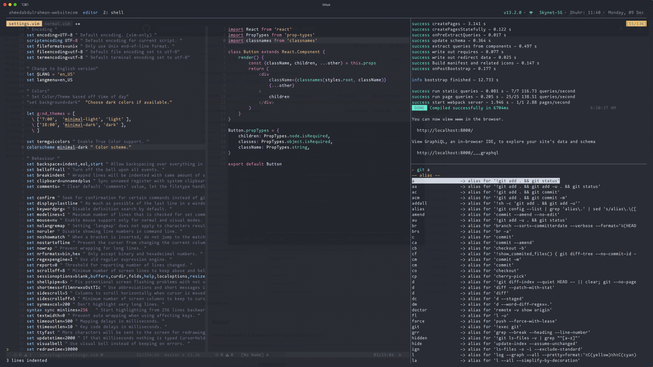This screenshot has width=653, height=367.
Task: Select the tmux editor window tab
Action: tap(90, 12)
